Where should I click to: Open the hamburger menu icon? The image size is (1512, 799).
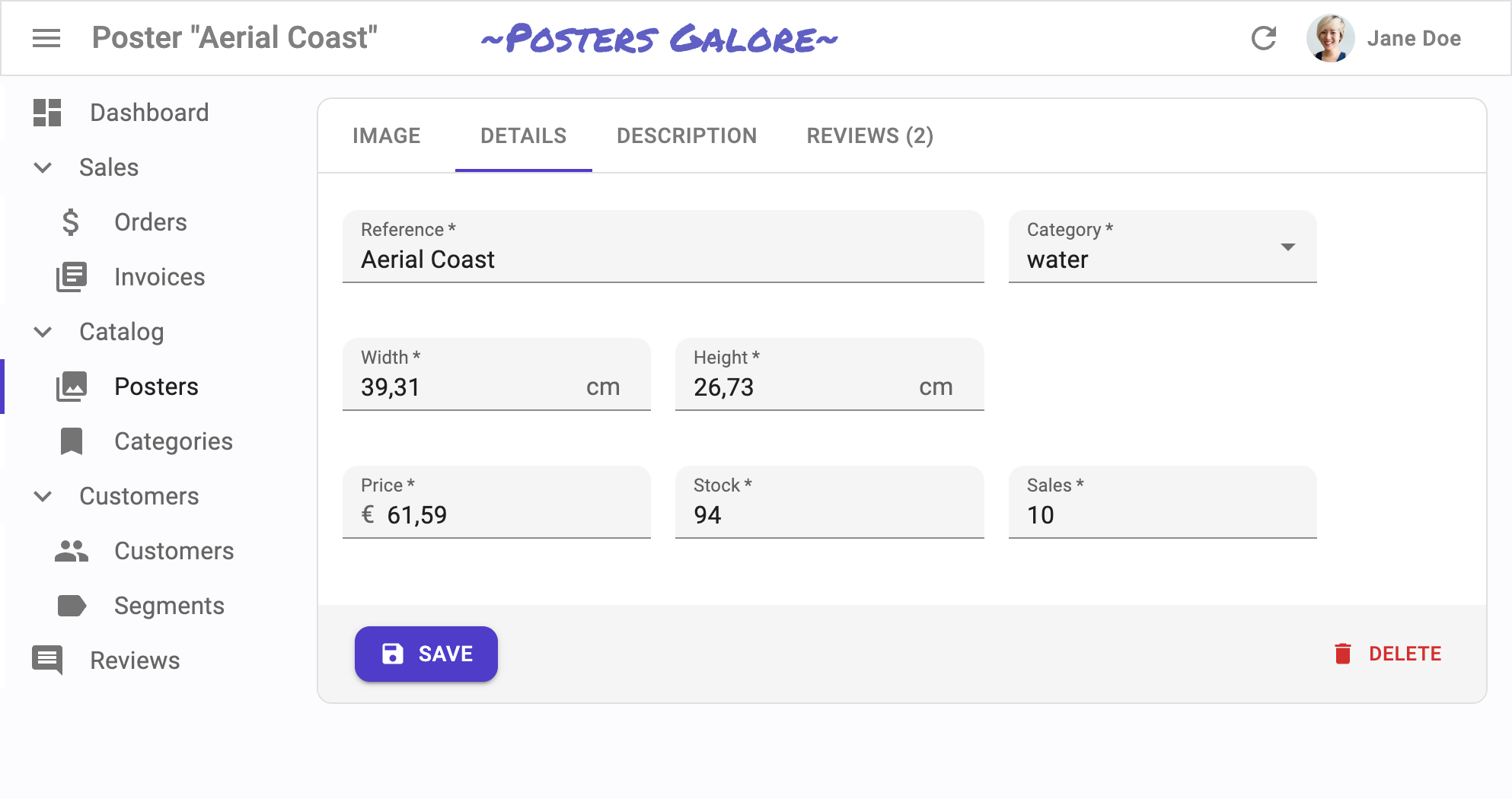click(46, 38)
